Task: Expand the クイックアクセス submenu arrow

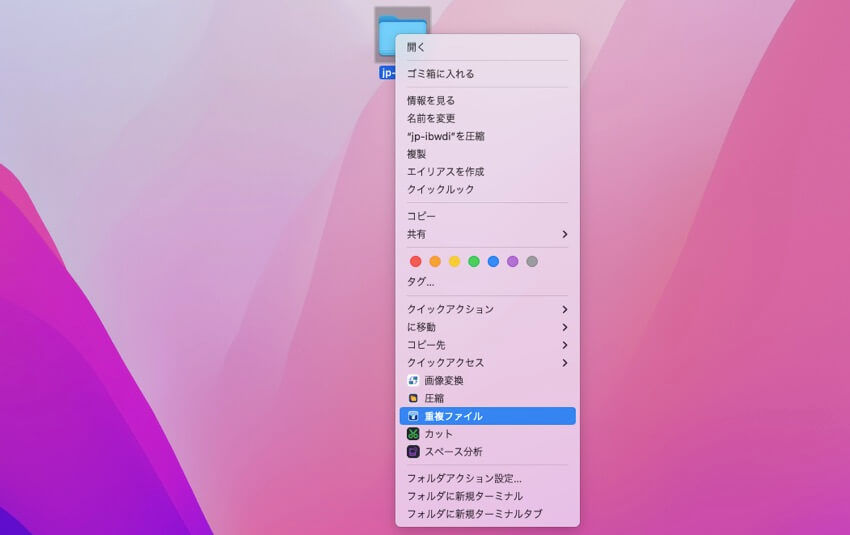Action: (565, 363)
